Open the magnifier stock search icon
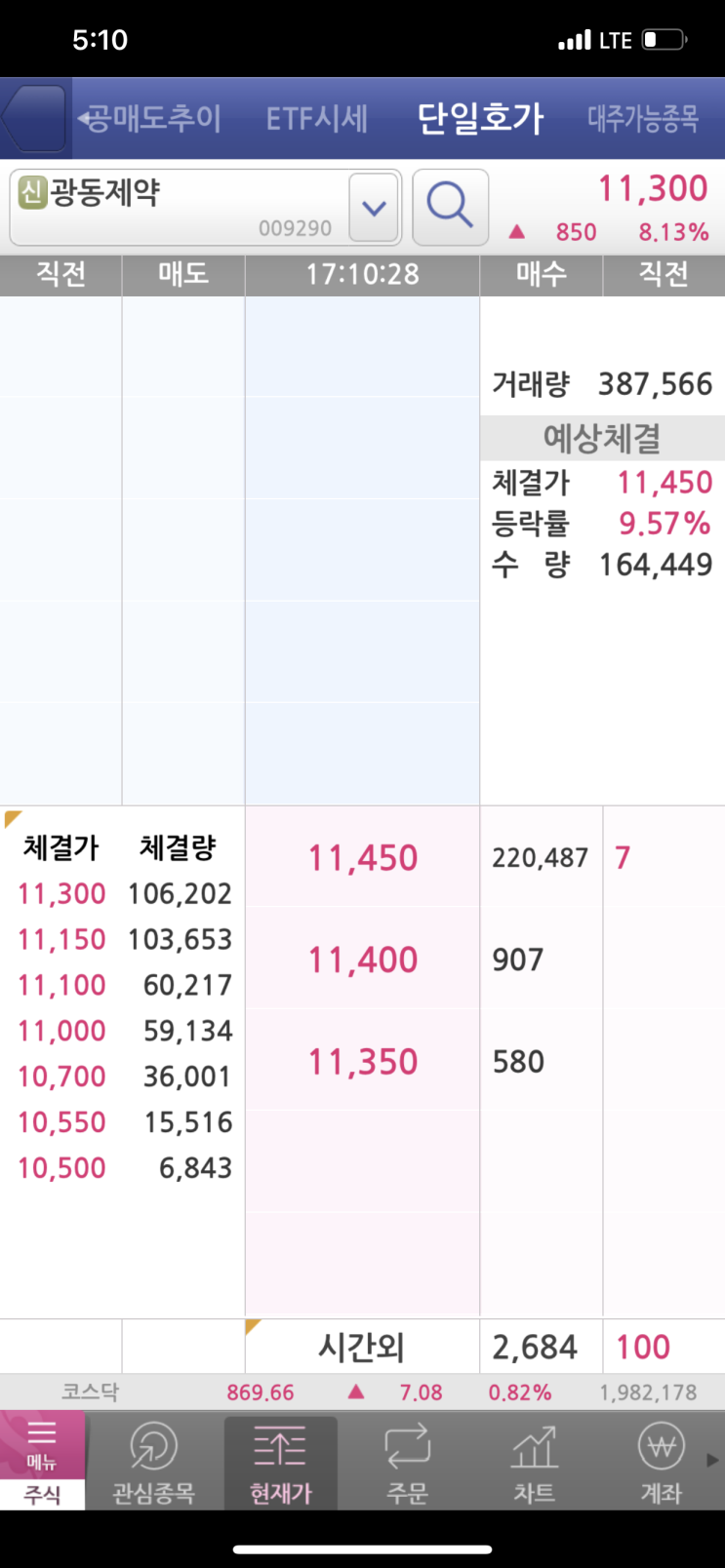This screenshot has height=1568, width=725. pos(450,207)
